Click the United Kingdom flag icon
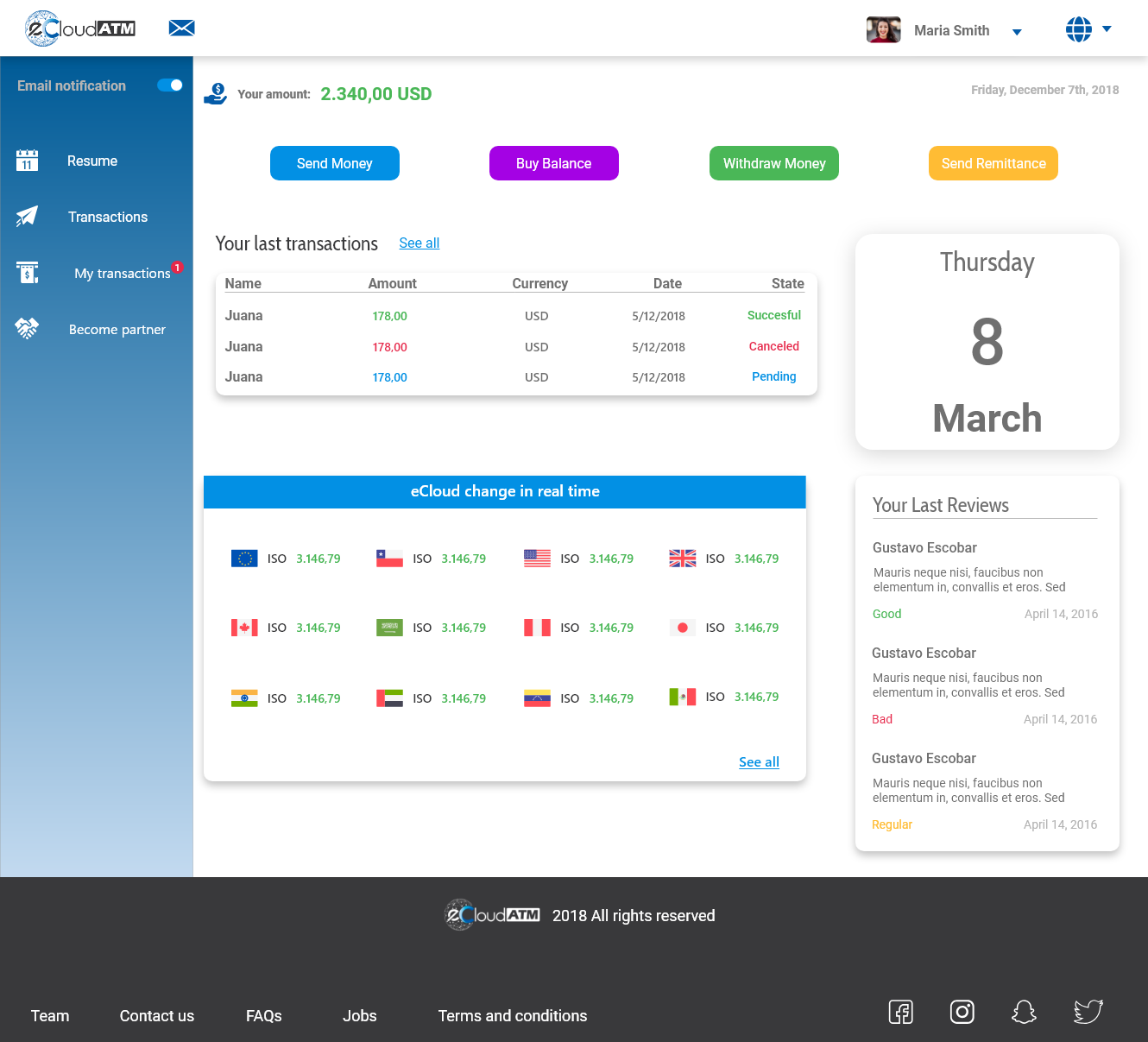 coord(683,559)
